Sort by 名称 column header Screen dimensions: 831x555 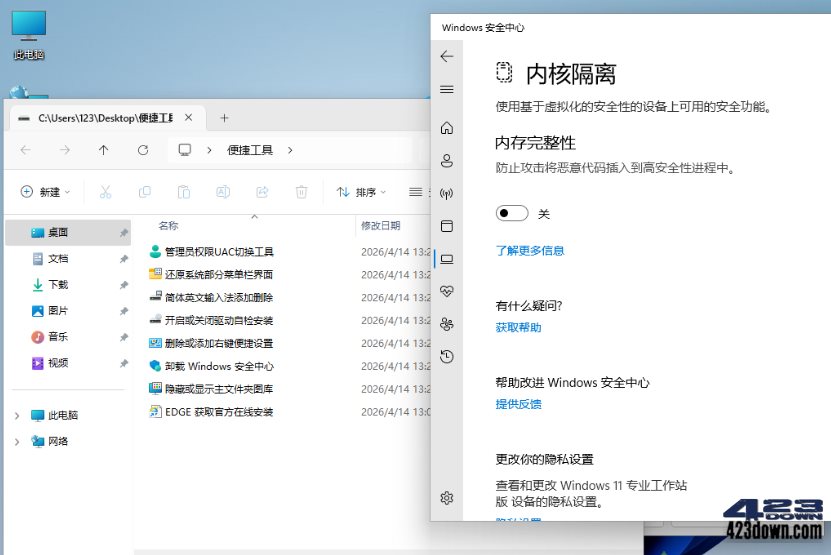coord(168,226)
